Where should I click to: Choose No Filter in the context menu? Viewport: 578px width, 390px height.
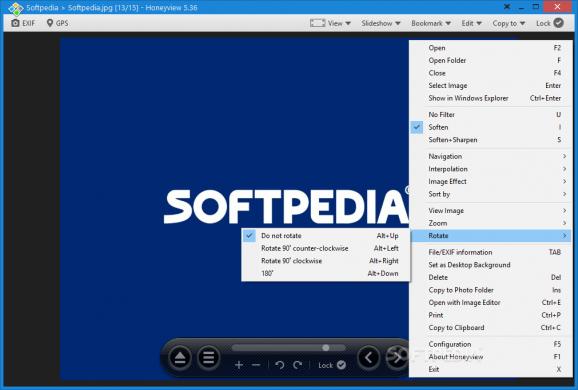coord(491,115)
